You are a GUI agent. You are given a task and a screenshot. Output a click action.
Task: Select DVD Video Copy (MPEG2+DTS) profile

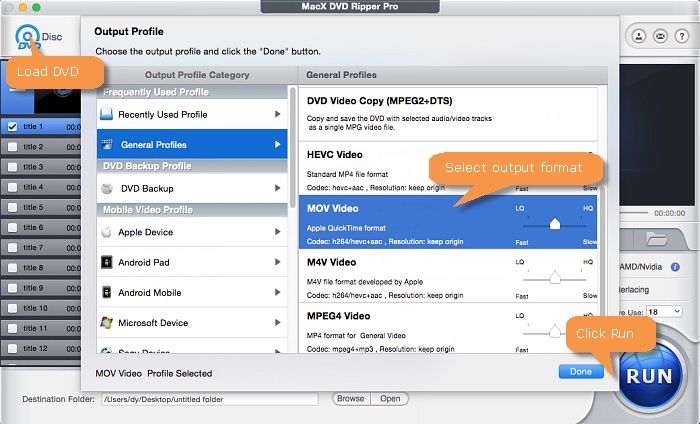pos(448,114)
